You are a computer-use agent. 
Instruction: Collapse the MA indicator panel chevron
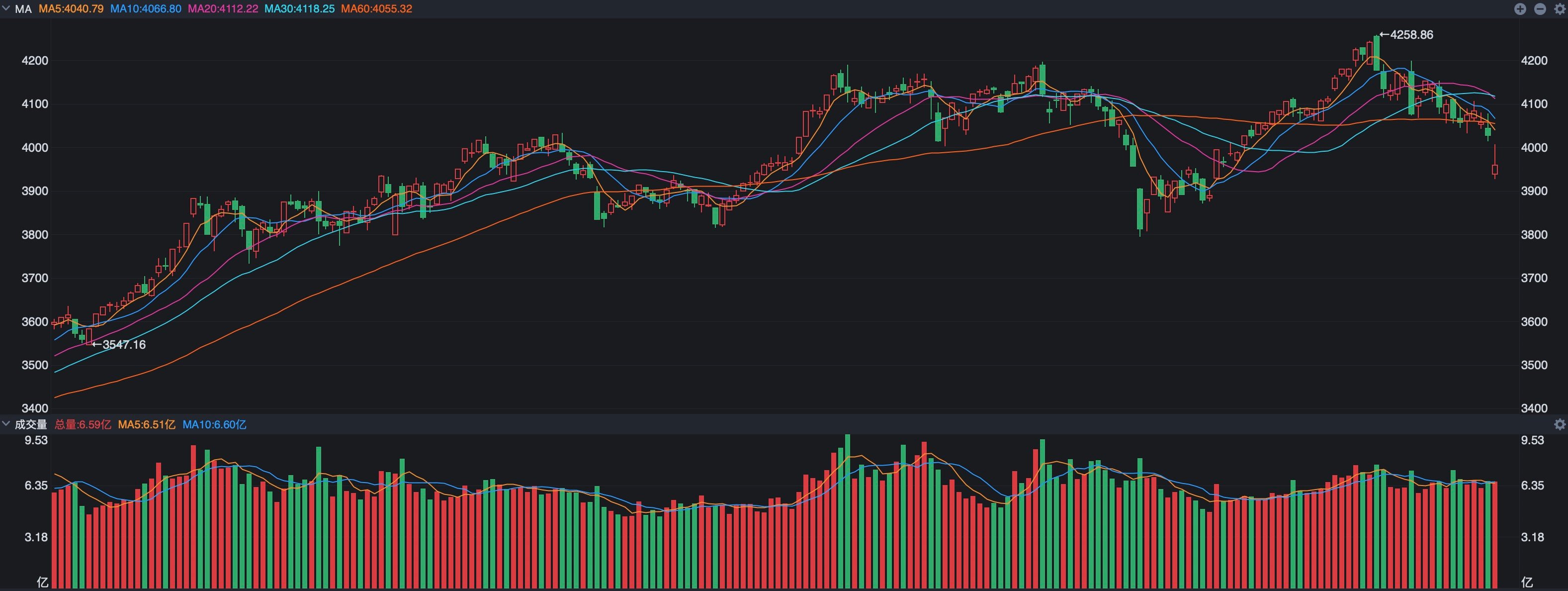coord(6,8)
